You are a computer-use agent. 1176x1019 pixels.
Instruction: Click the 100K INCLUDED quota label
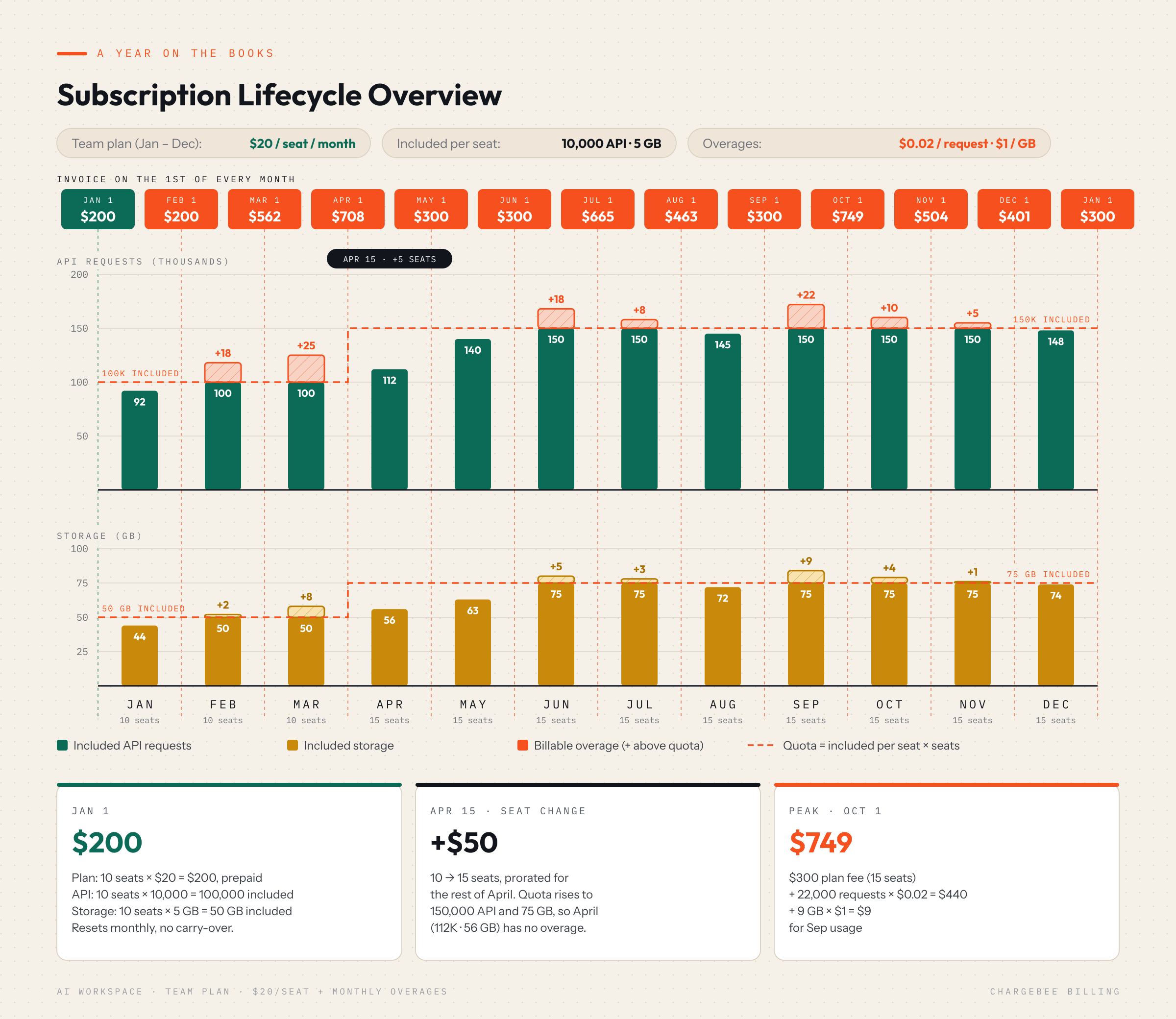(x=141, y=374)
